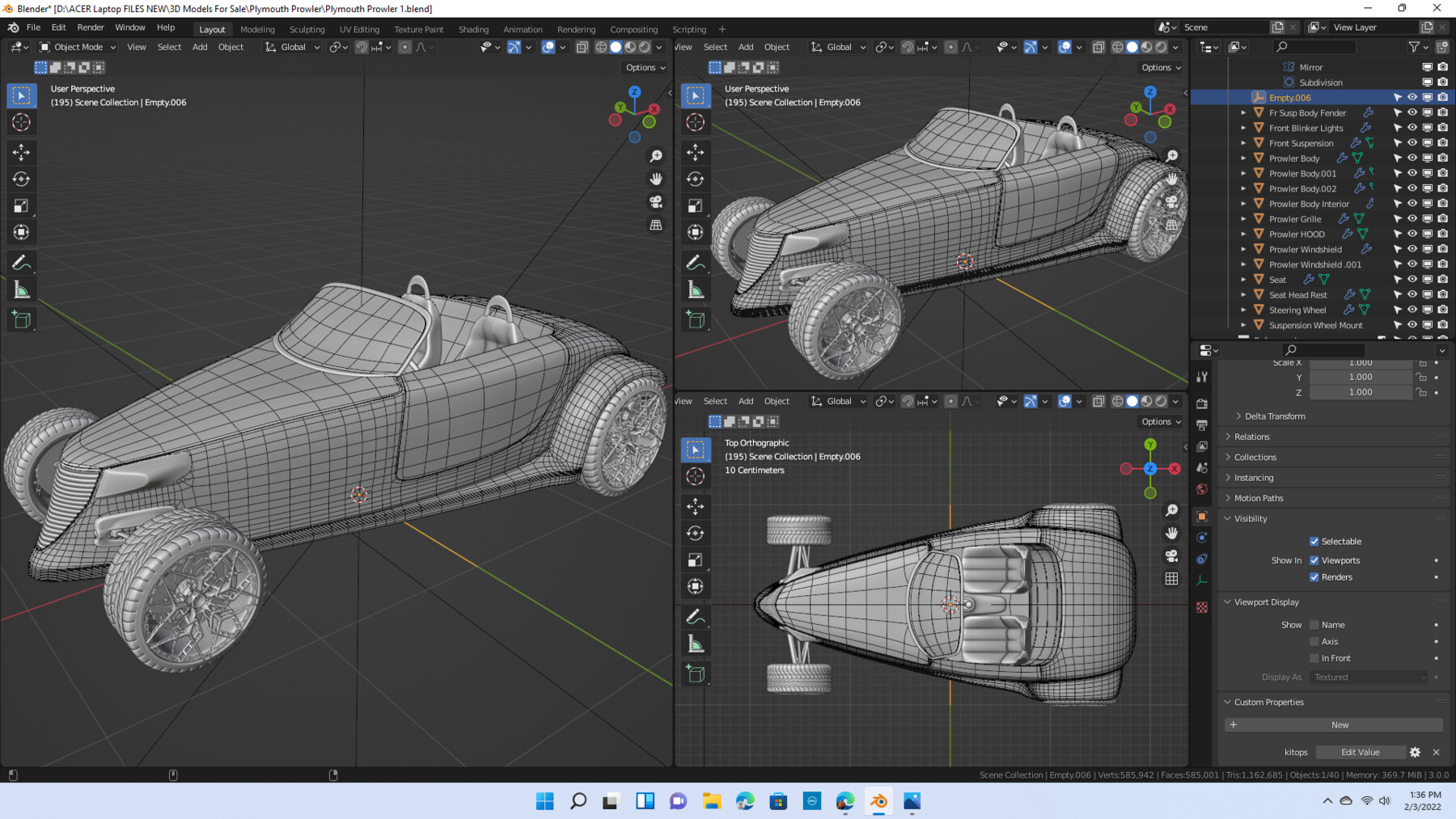Open the Tool properties tab
Viewport: 1456px width, 819px height.
[x=1202, y=378]
